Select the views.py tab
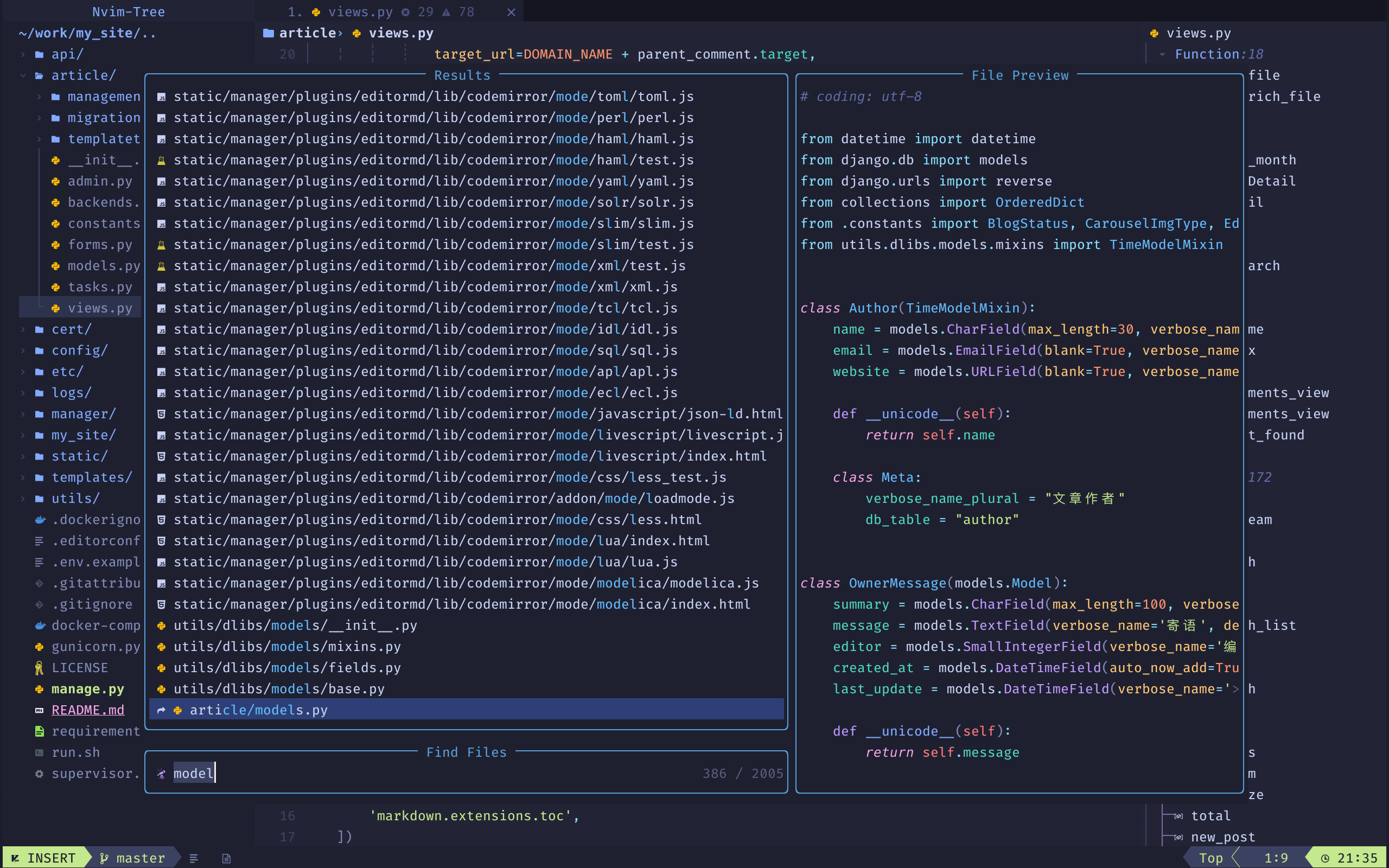The width and height of the screenshot is (1389, 868). 360,11
